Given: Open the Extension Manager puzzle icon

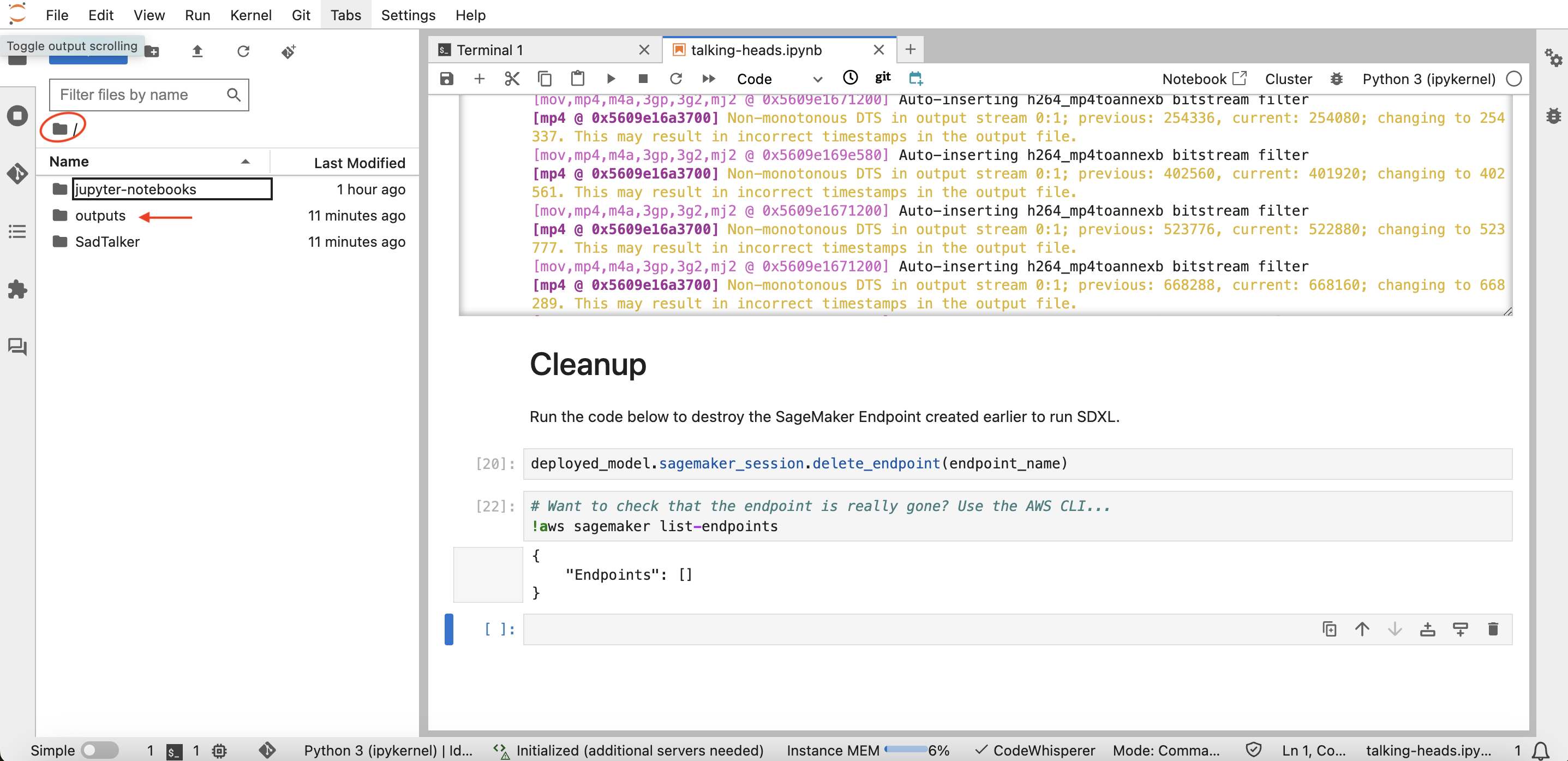Looking at the screenshot, I should point(17,289).
